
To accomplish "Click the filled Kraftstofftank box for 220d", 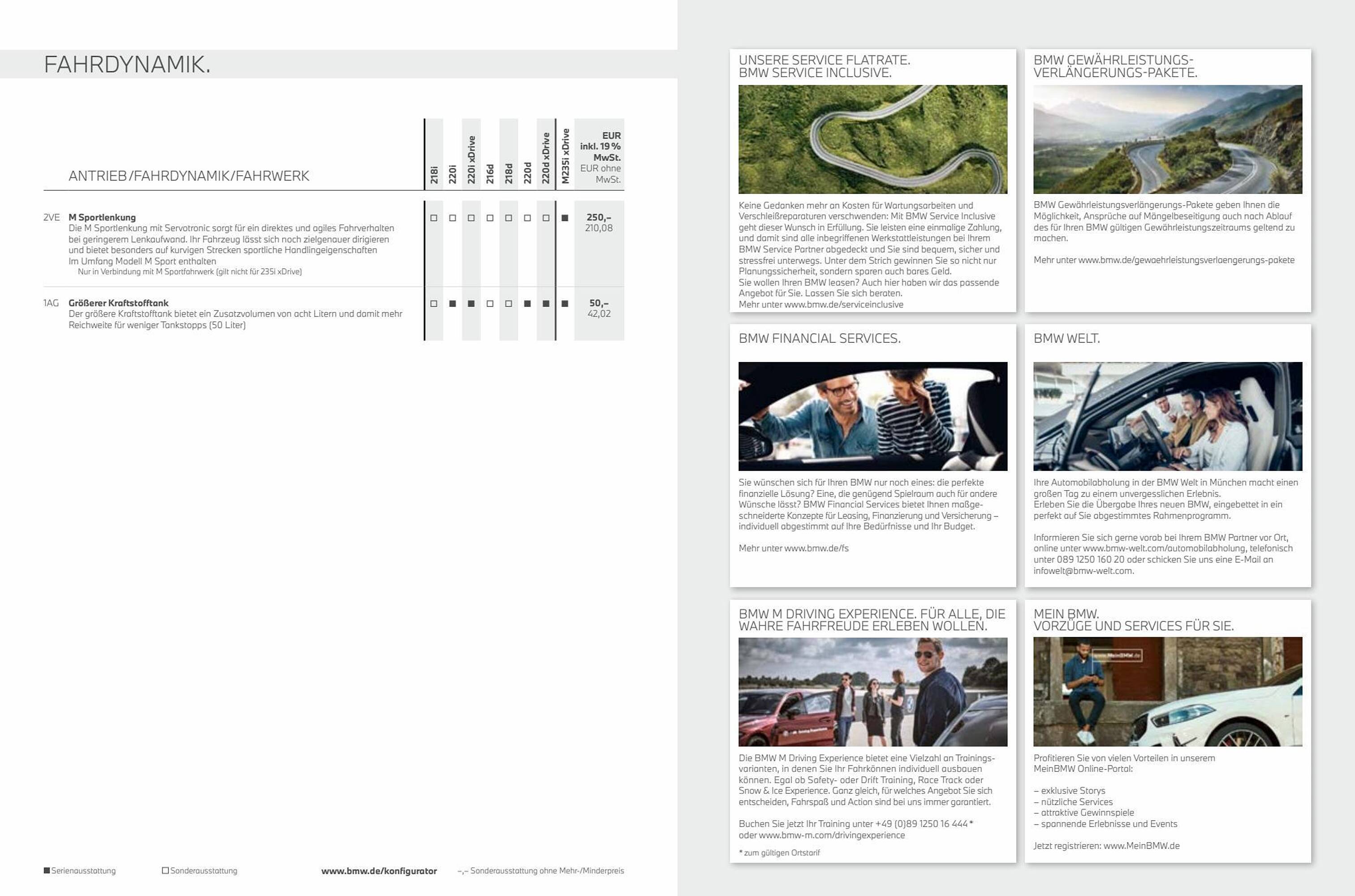I will tap(527, 303).
